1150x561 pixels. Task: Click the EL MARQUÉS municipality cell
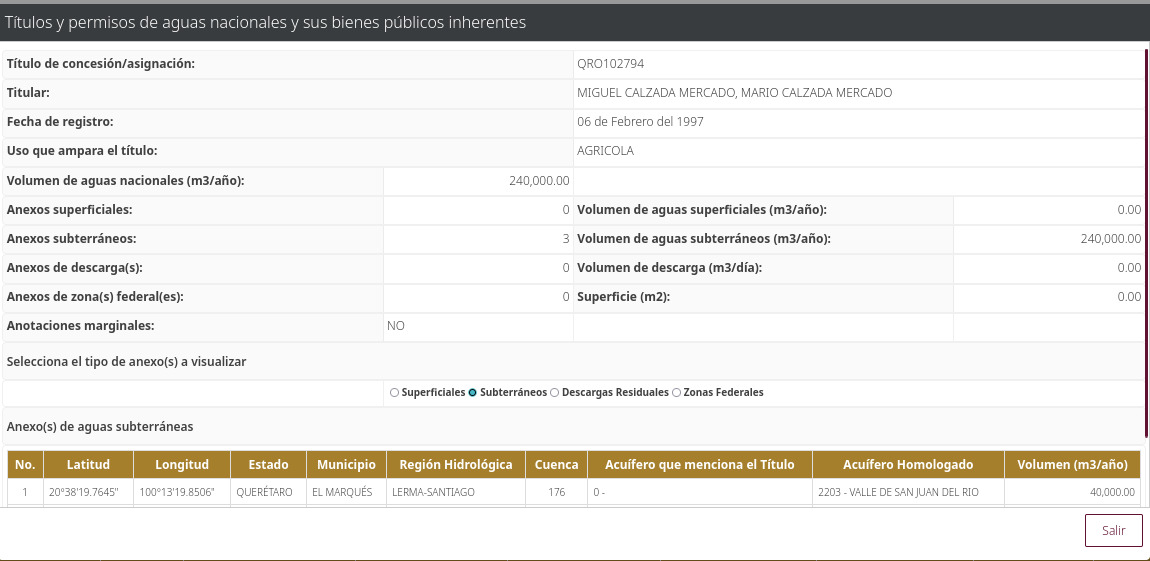(x=342, y=493)
